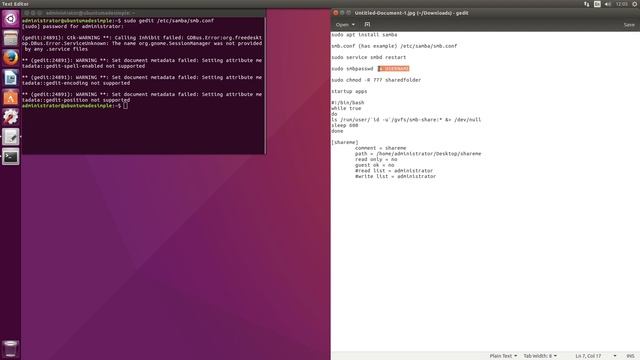Click the 'sudo apt install samba' line
Screen dimensions: 640x360
[364, 35]
